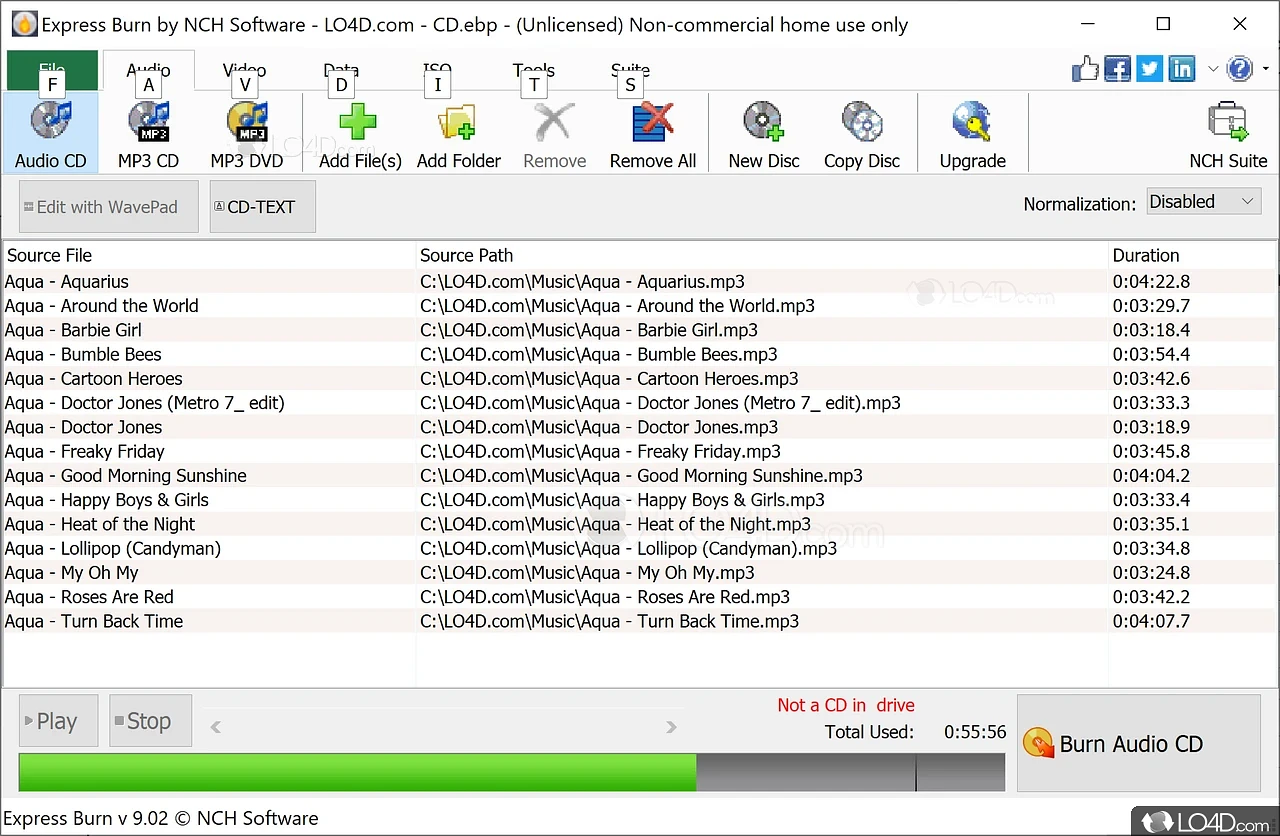Open the Twitter share icon

tap(1150, 69)
